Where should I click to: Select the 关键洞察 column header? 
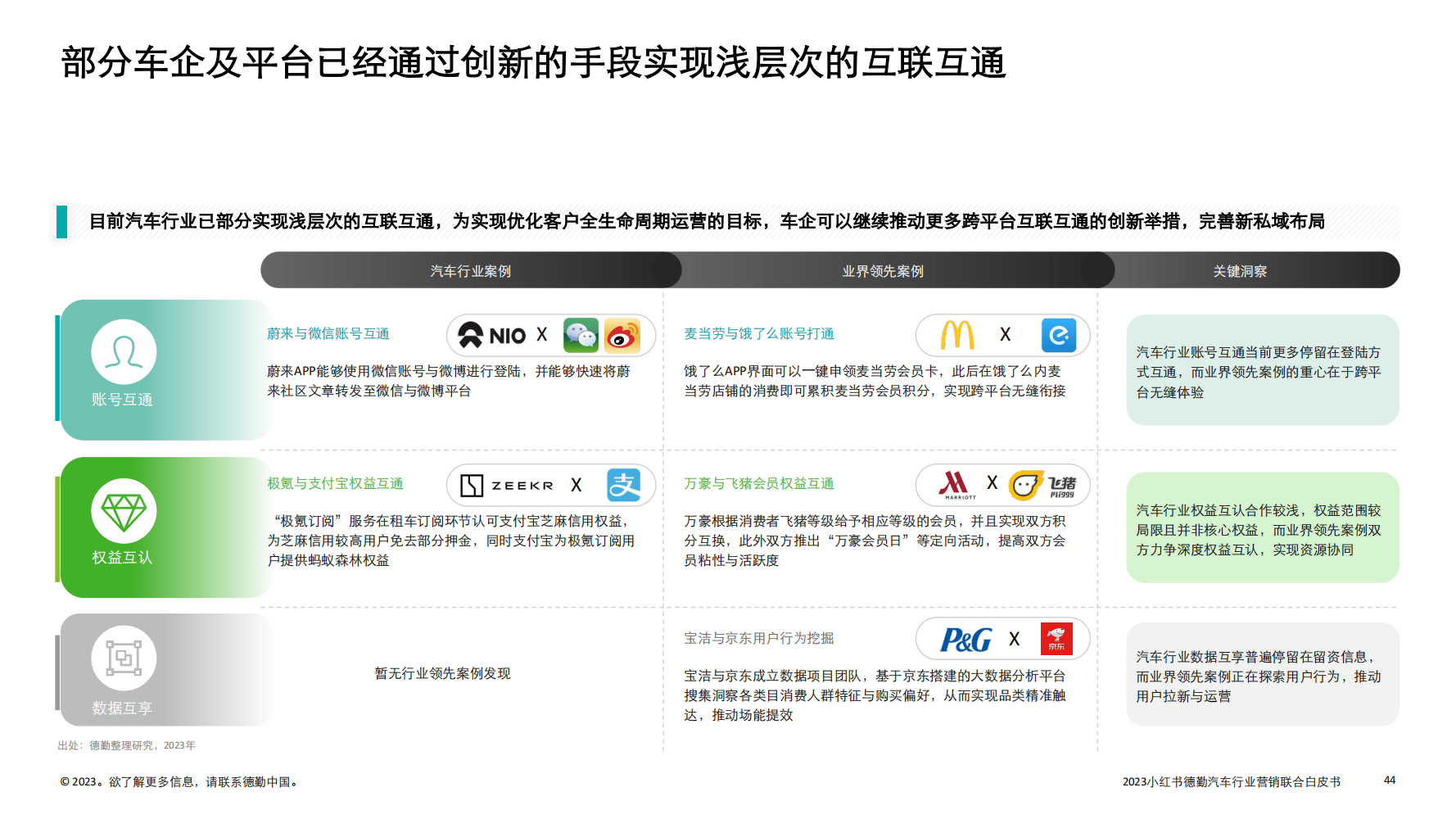pyautogui.click(x=1240, y=270)
